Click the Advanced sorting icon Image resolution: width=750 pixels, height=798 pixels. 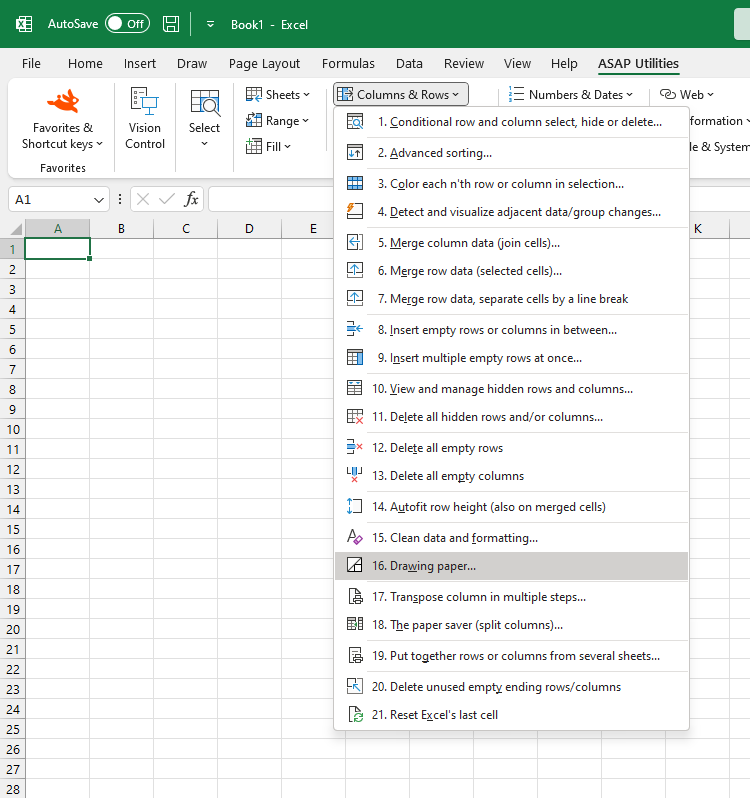(355, 153)
